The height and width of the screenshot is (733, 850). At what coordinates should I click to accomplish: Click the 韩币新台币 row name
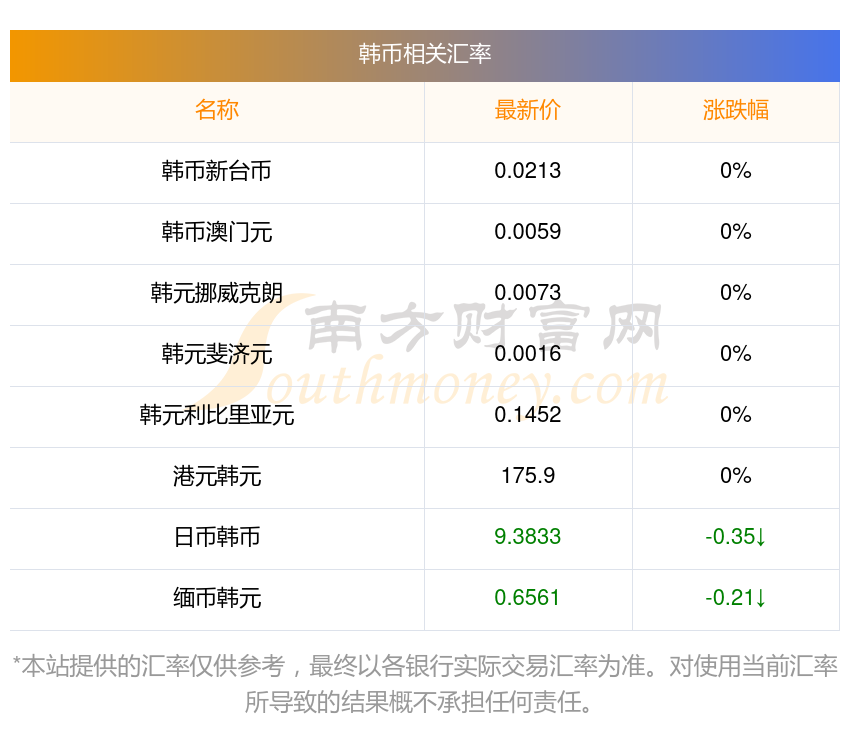click(x=217, y=171)
